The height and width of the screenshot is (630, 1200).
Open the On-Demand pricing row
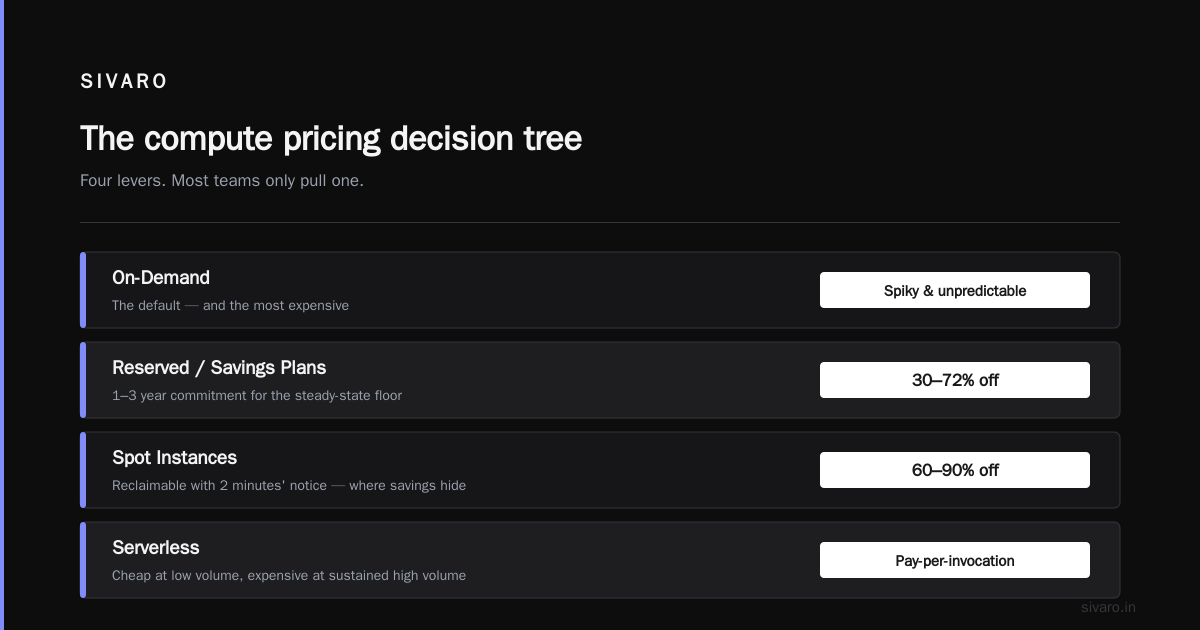(600, 290)
